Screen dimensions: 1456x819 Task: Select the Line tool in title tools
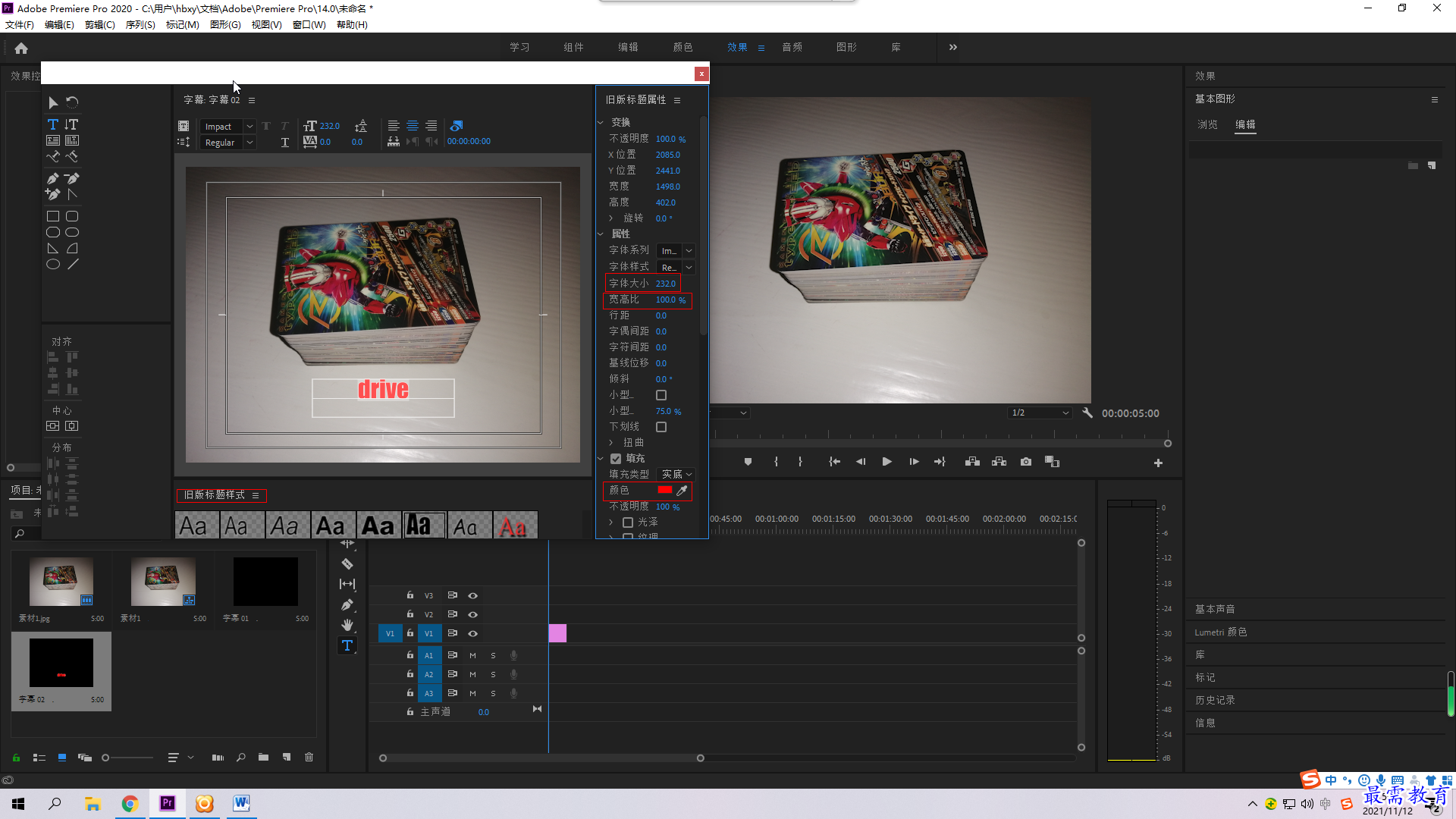point(72,265)
